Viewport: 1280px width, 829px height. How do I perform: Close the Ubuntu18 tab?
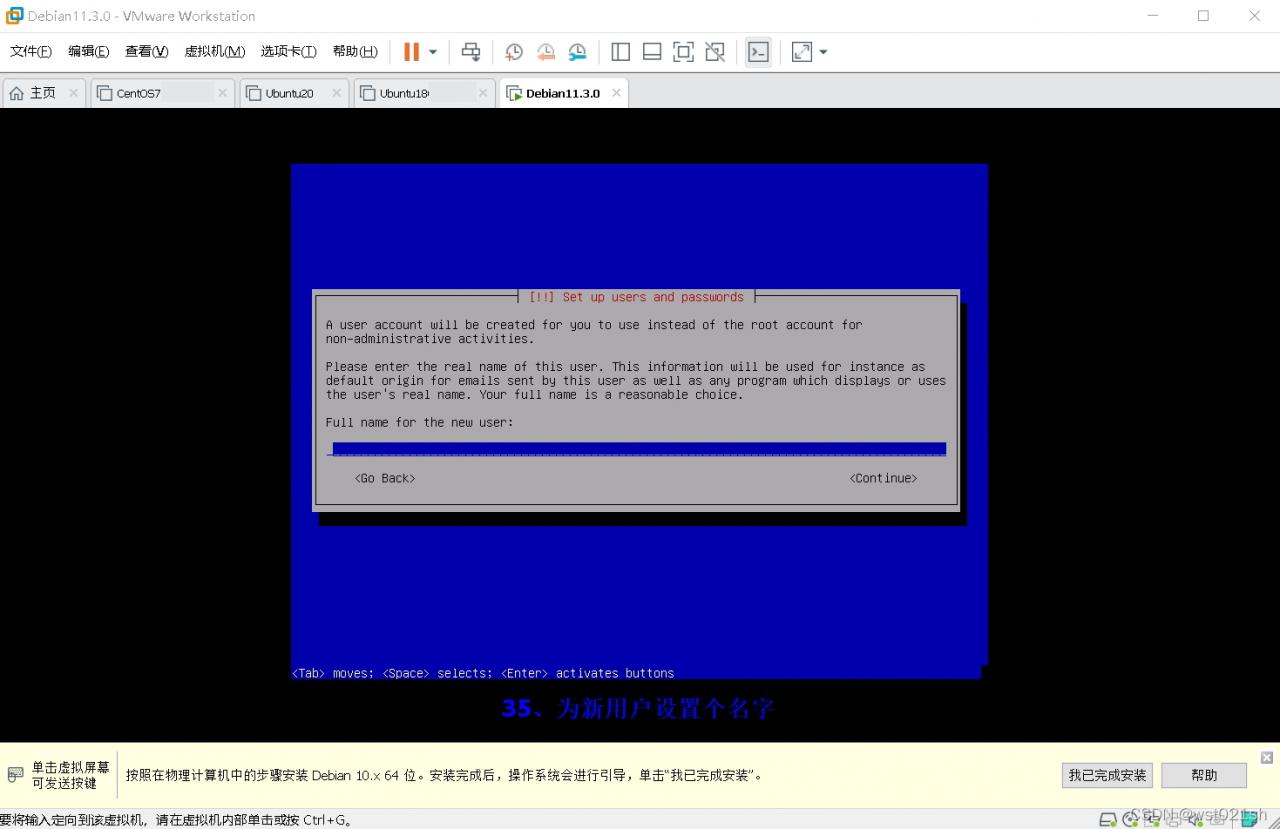(x=483, y=93)
